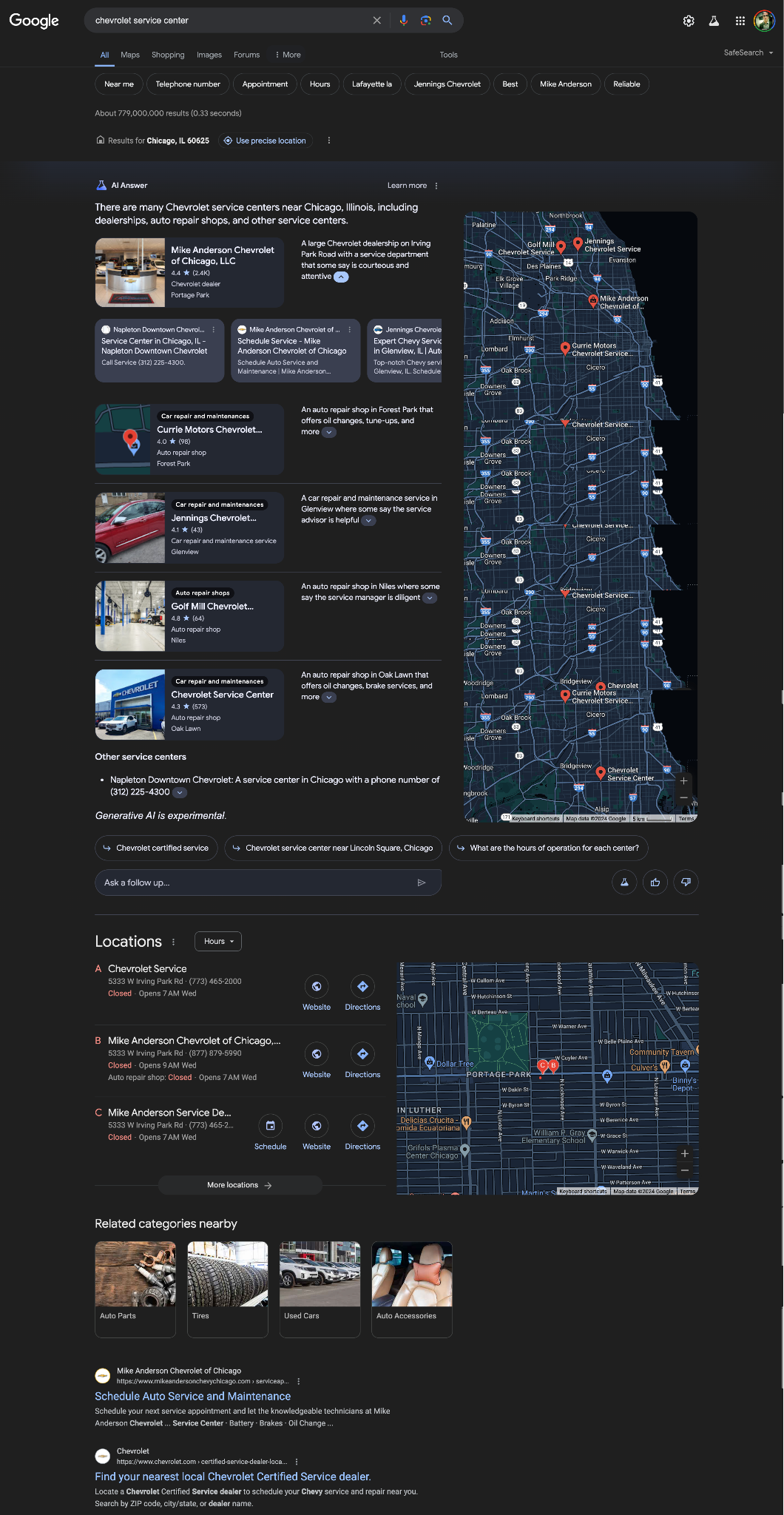Image resolution: width=784 pixels, height=1515 pixels.
Task: Open the SafeSearch dropdown
Action: [x=748, y=53]
